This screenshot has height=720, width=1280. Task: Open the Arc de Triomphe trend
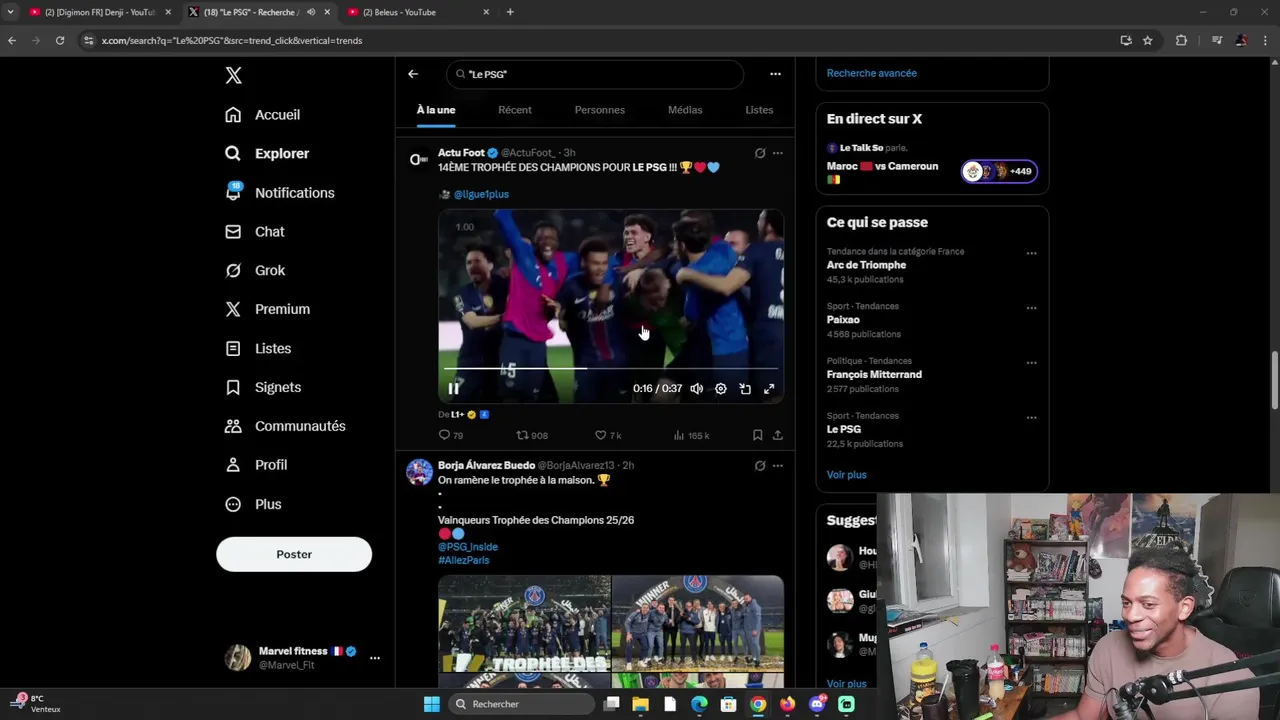866,265
